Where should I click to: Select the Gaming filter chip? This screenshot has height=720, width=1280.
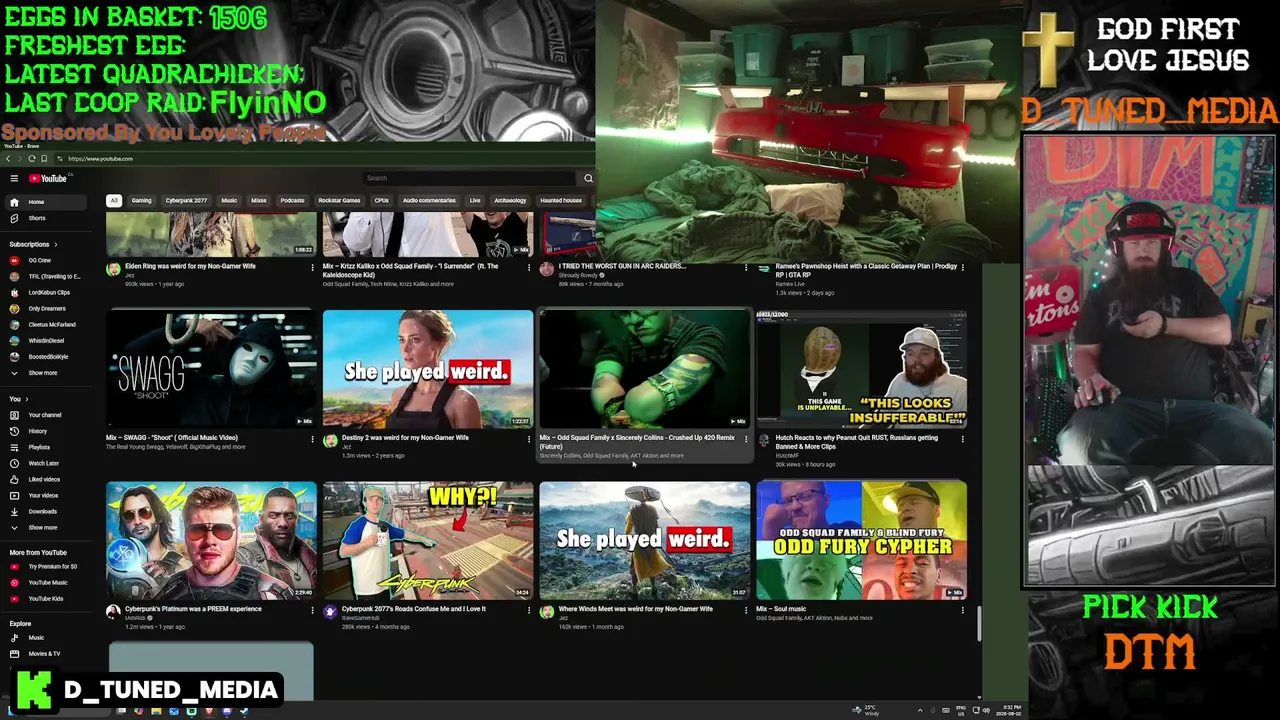tap(141, 200)
